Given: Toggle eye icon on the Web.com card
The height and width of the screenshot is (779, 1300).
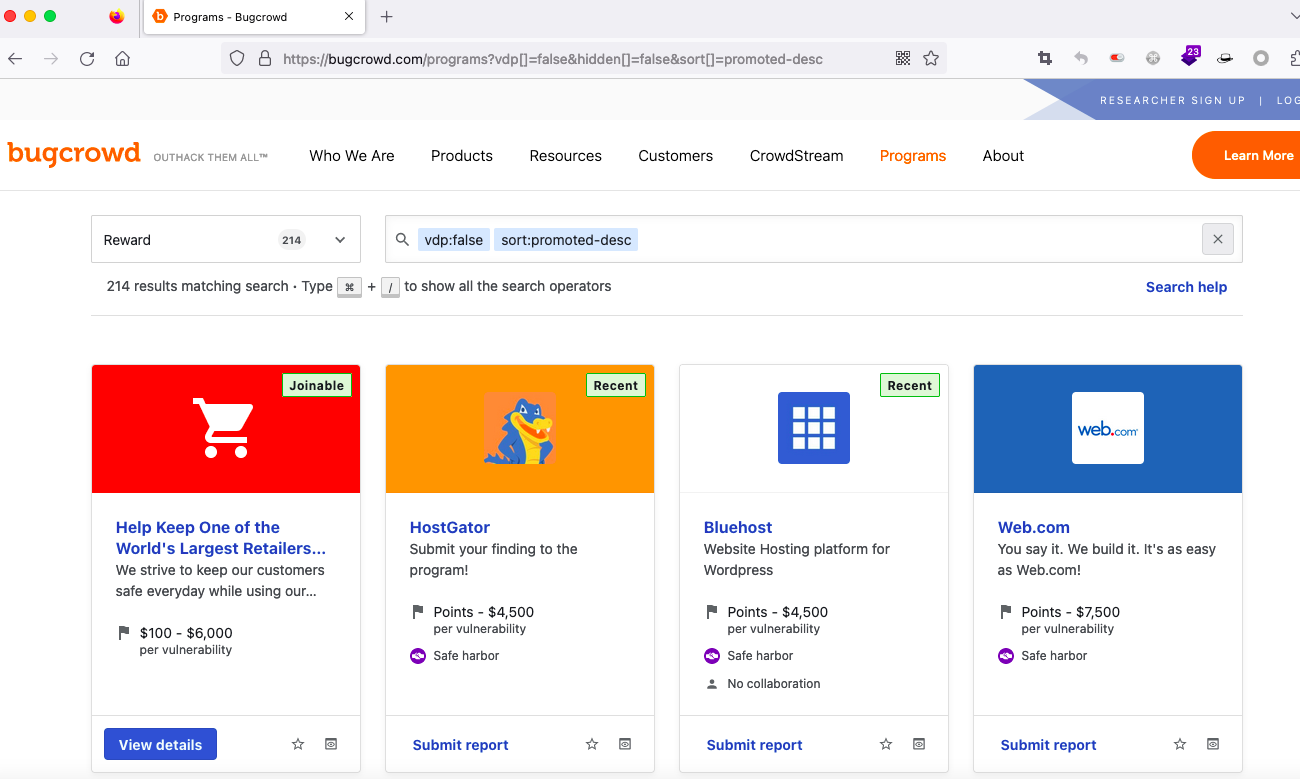Looking at the screenshot, I should tap(1213, 744).
